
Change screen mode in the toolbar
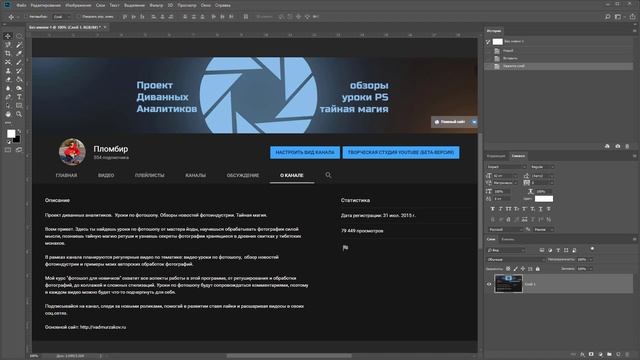[19, 150]
